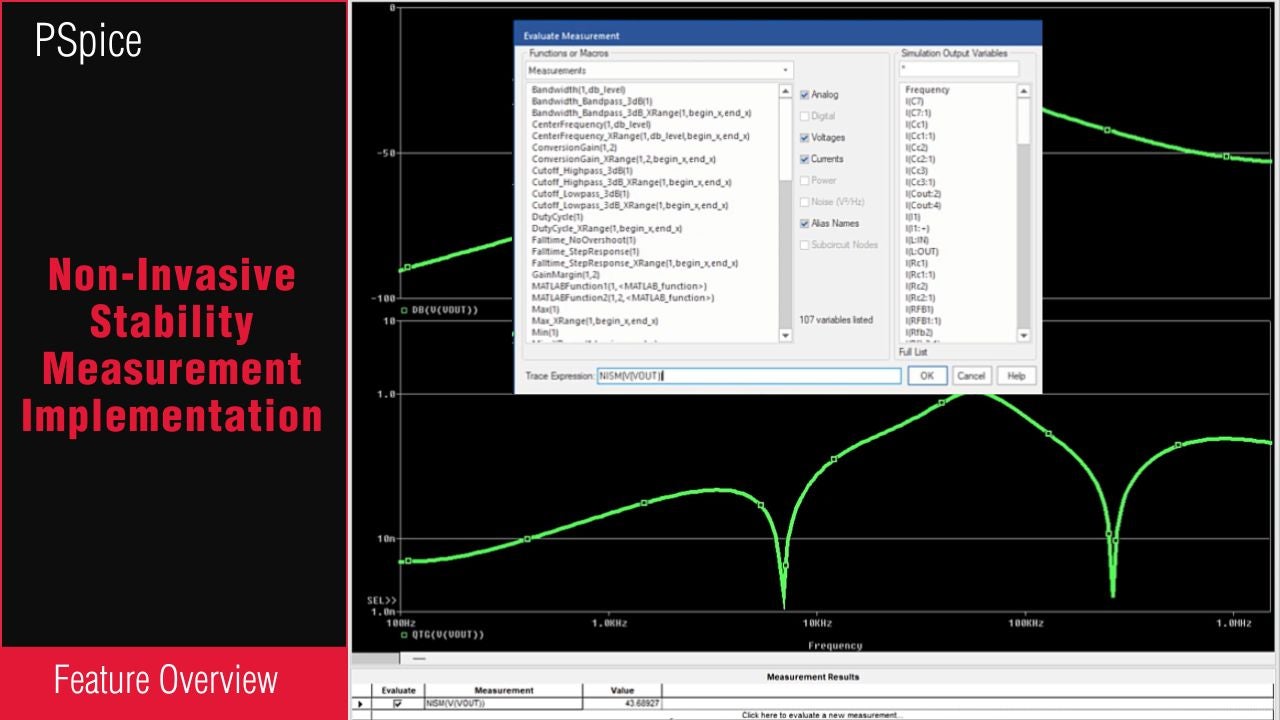Click the Subcircuit Nodes checkbox

804,245
